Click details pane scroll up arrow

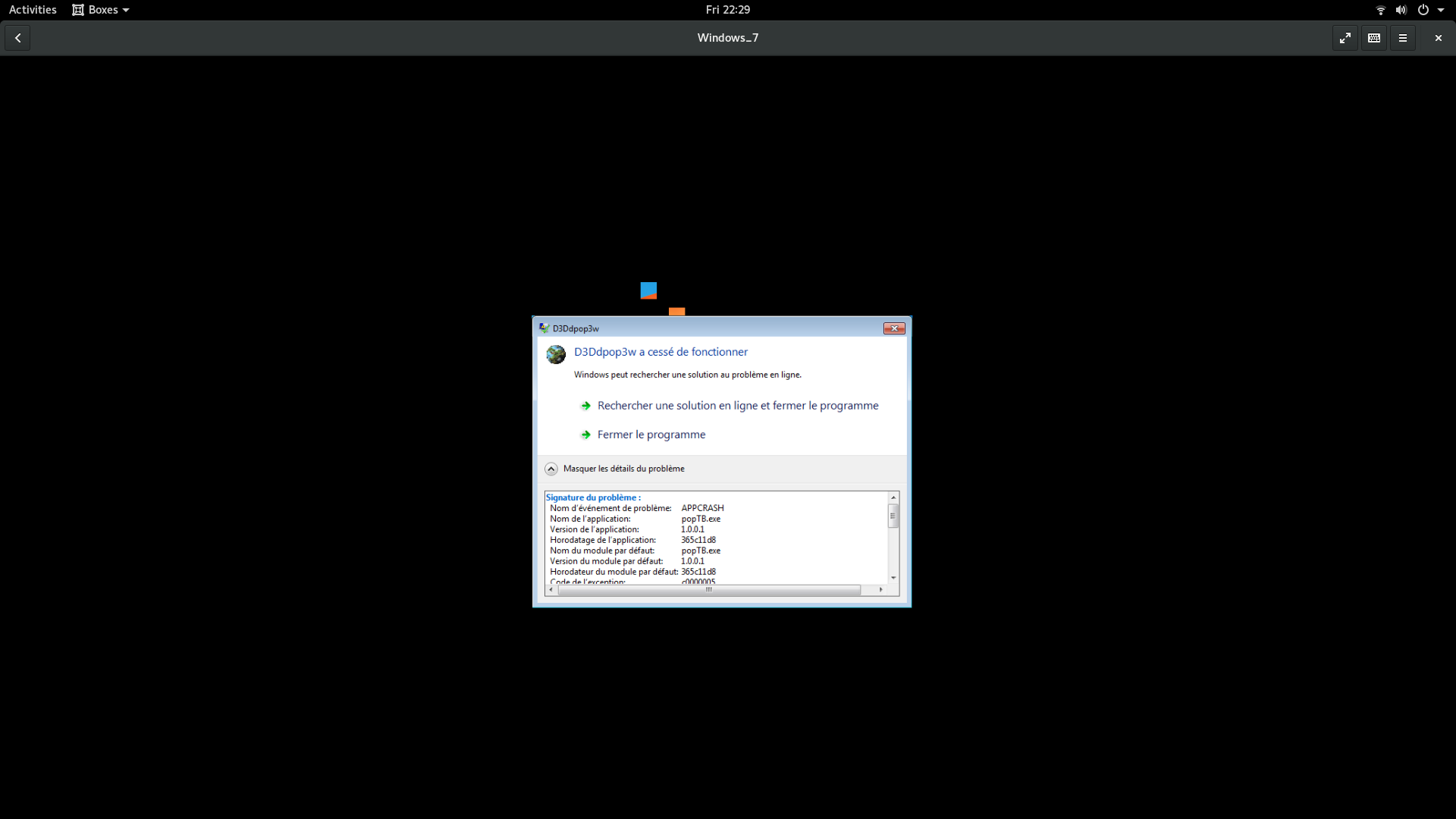(x=893, y=497)
